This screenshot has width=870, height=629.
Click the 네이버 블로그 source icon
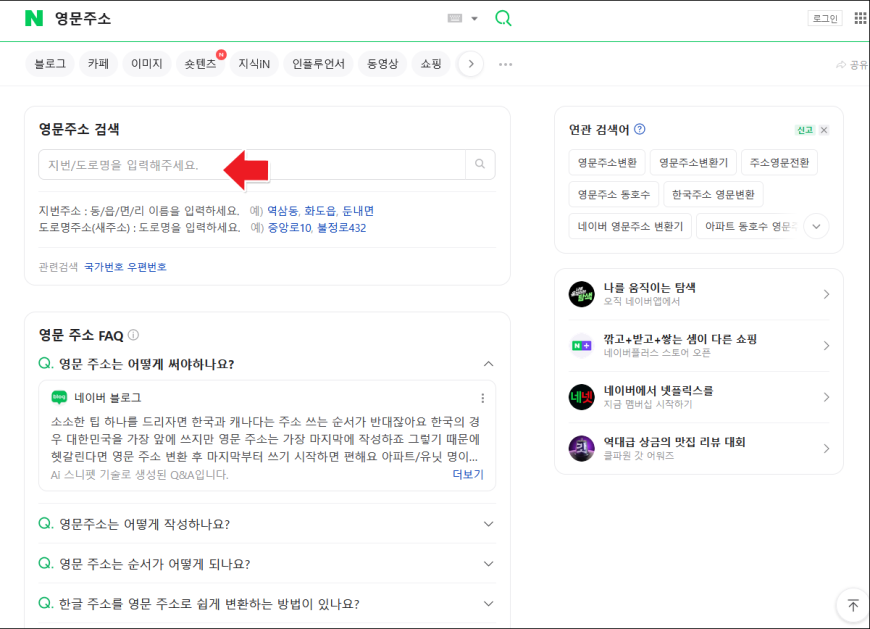point(59,397)
